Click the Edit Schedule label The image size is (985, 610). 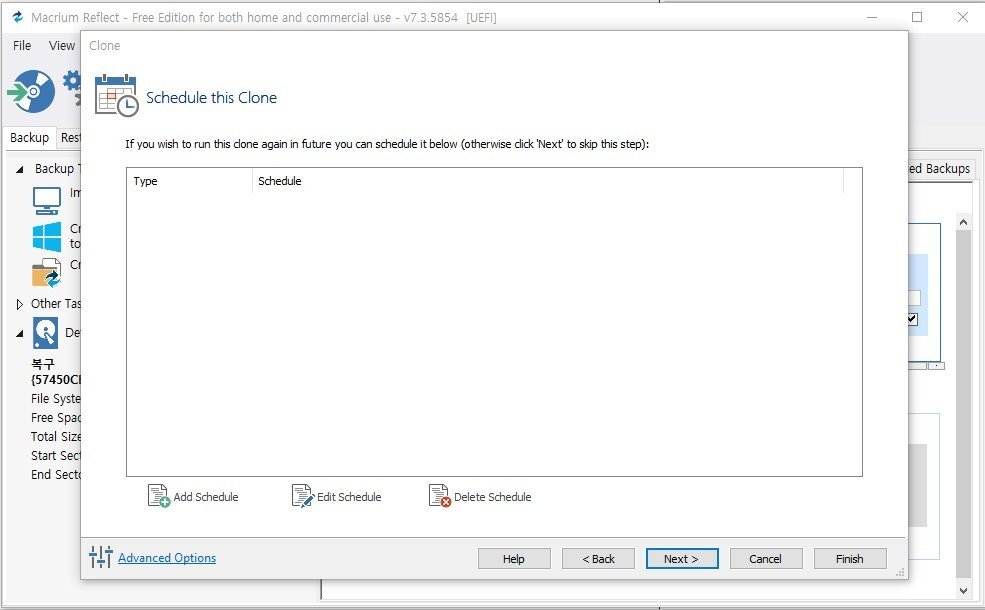pos(349,497)
